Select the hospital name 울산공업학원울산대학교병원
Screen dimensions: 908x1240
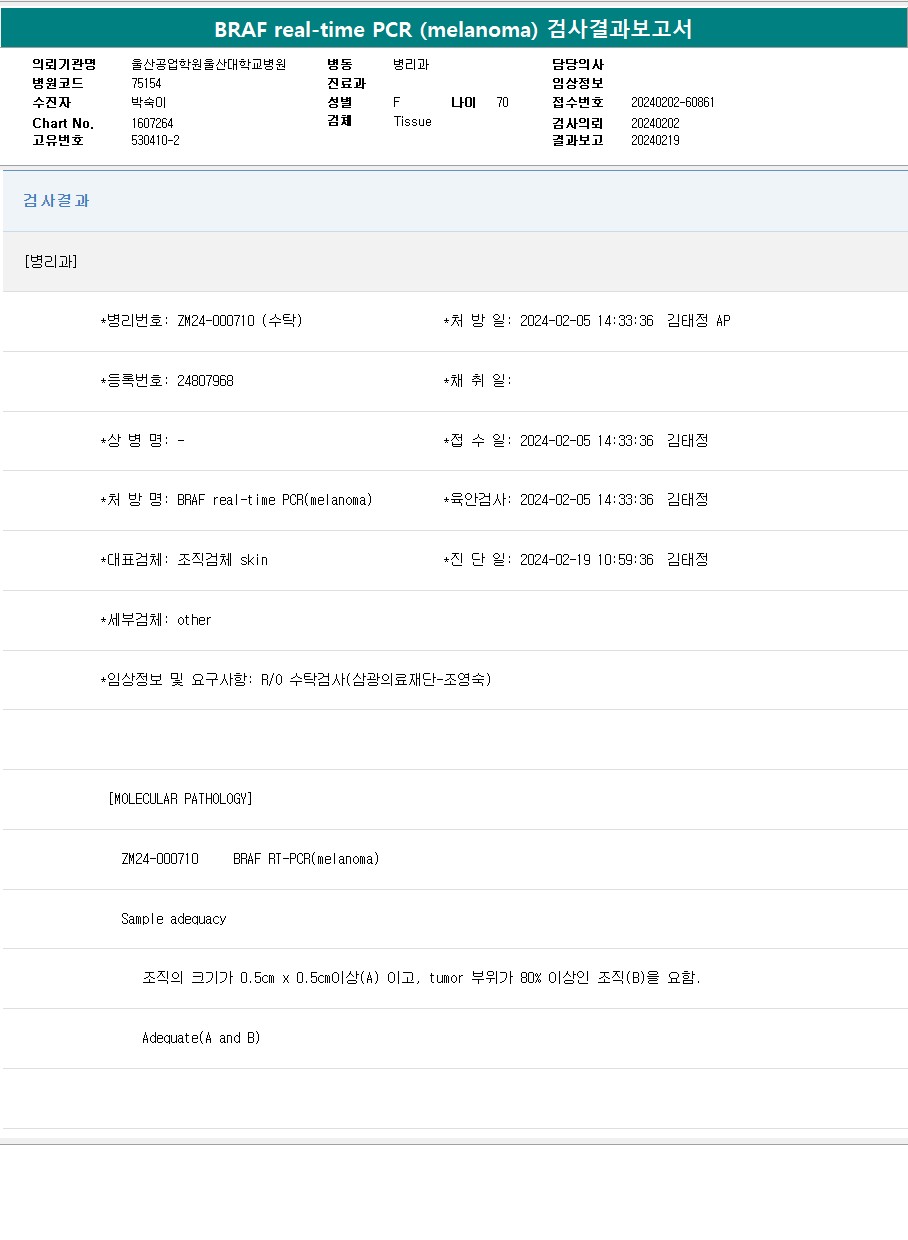click(x=208, y=65)
